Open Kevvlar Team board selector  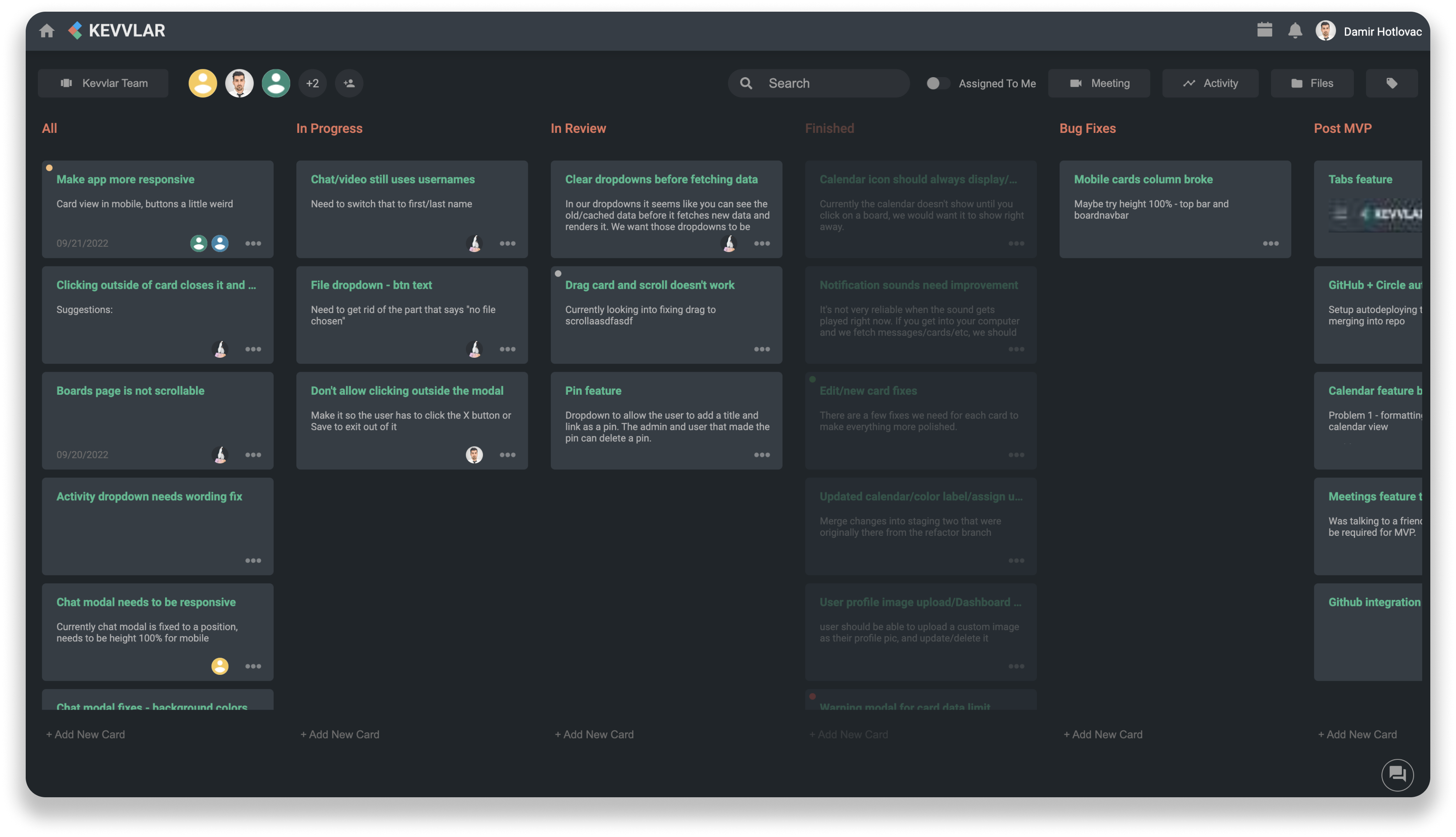coord(104,83)
